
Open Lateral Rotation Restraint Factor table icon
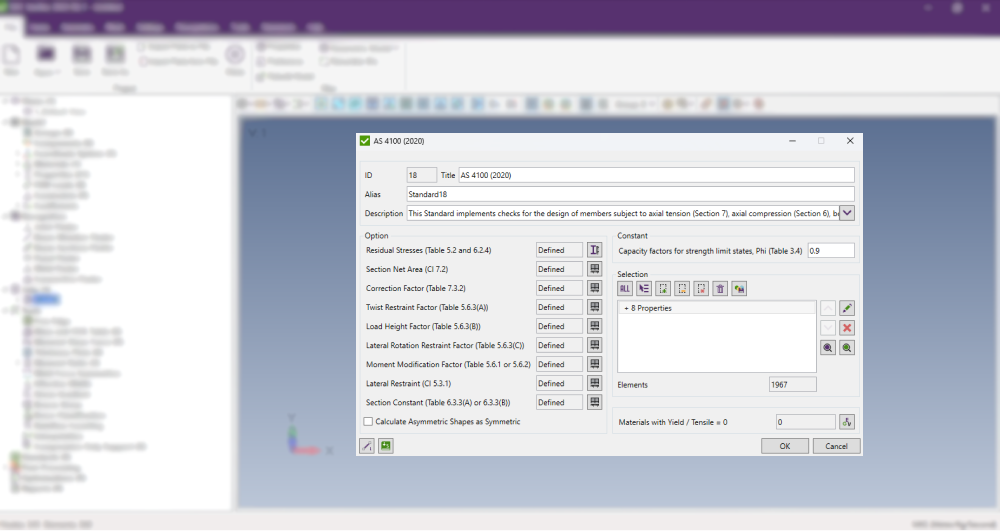(x=594, y=345)
